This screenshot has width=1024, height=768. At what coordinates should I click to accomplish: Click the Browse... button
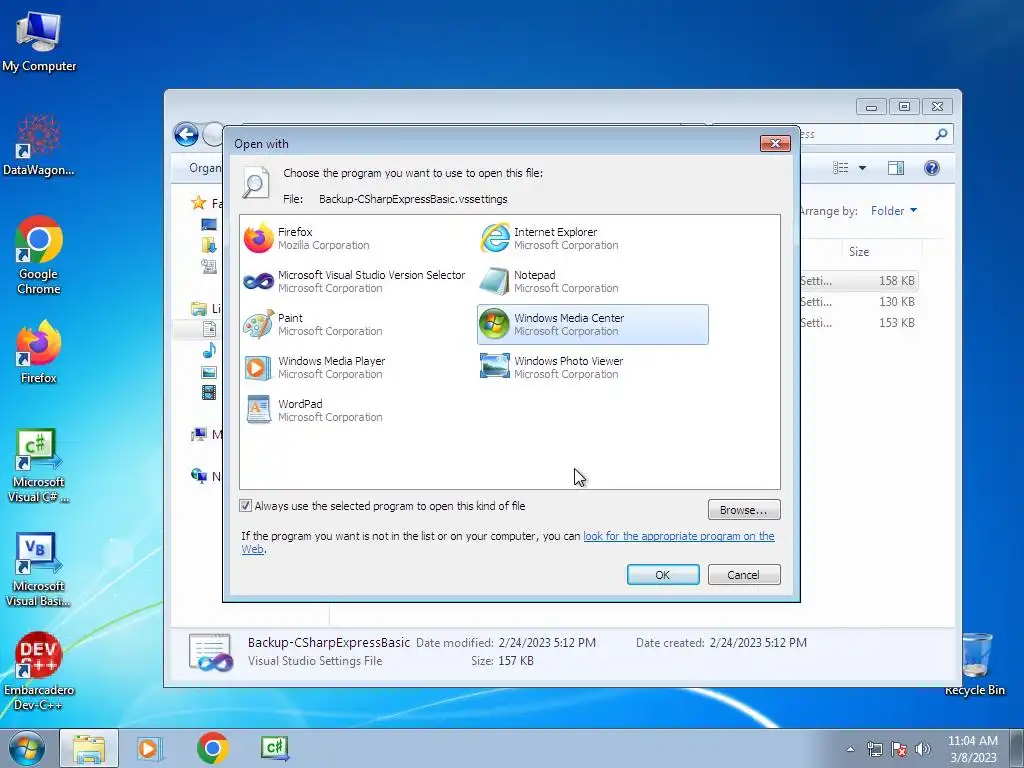(x=744, y=510)
